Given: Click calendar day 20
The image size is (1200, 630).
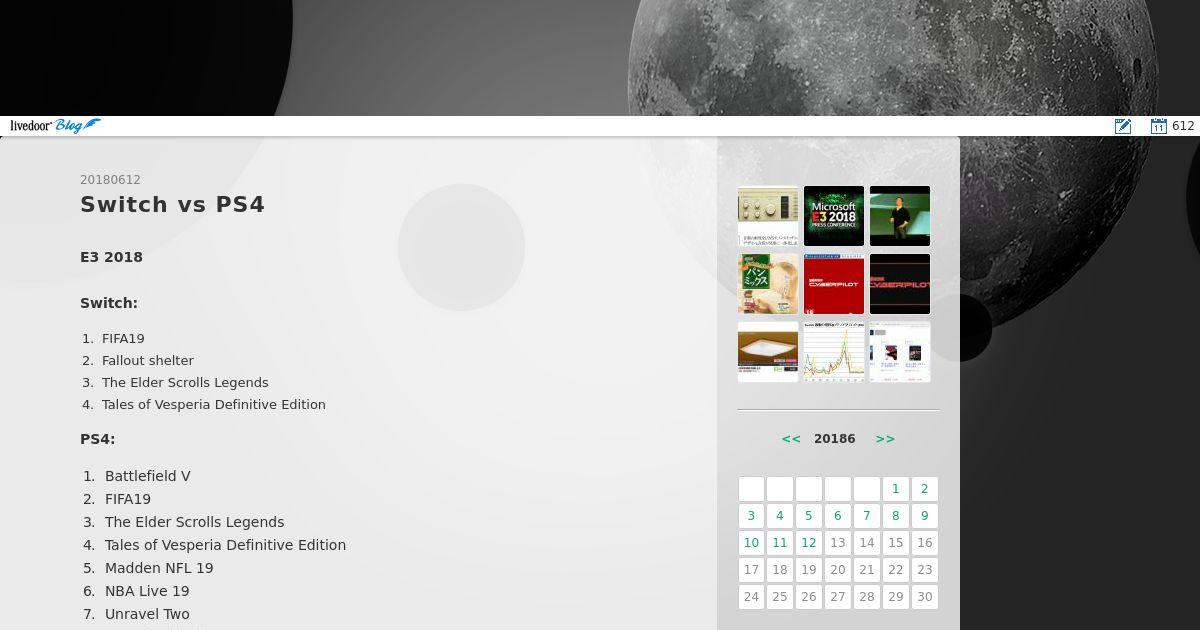Looking at the screenshot, I should [838, 570].
